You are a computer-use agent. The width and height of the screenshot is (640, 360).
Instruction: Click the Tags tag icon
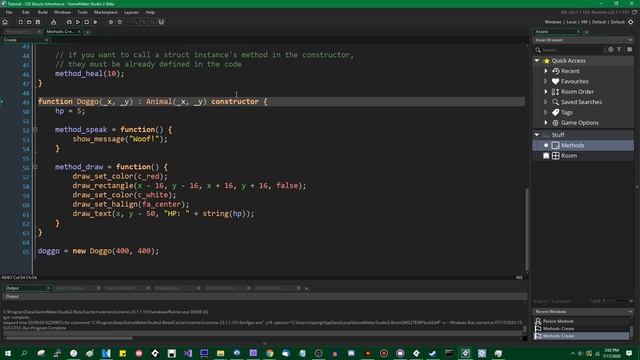pos(556,112)
